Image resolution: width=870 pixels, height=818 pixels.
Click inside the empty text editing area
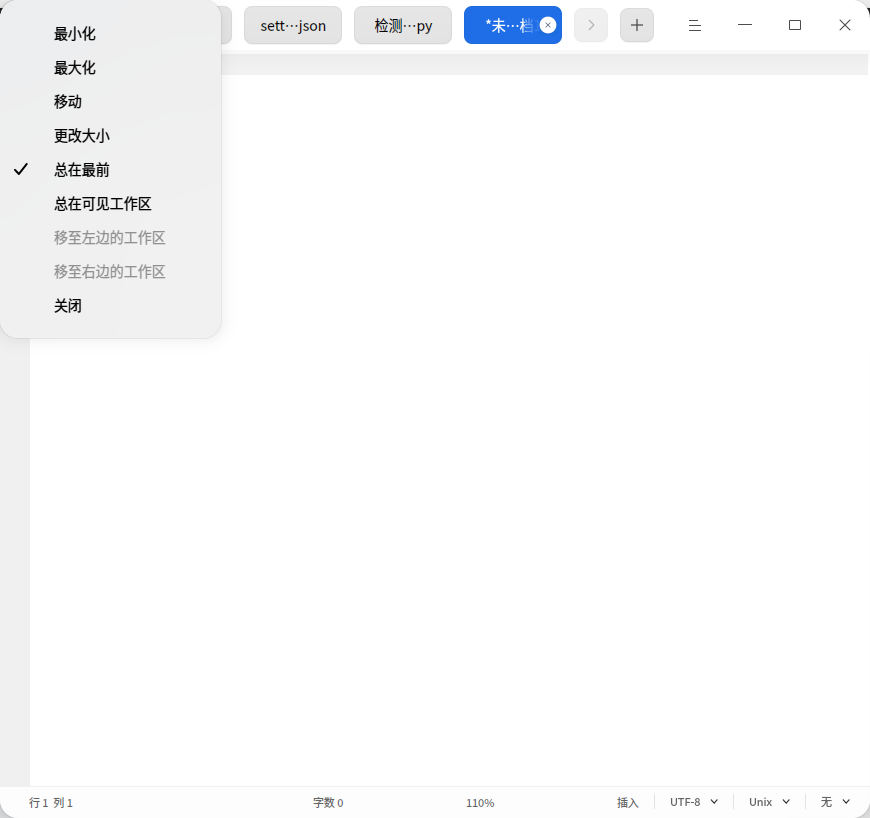click(449, 430)
